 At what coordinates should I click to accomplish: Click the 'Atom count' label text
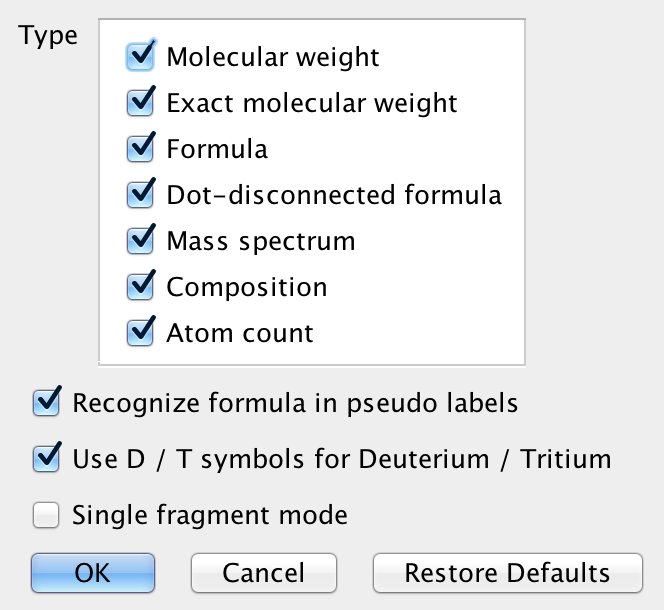[240, 333]
